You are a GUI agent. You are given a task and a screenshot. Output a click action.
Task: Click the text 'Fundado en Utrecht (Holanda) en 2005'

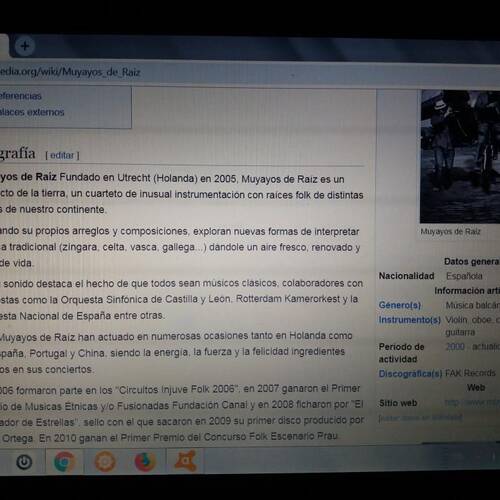click(x=148, y=178)
